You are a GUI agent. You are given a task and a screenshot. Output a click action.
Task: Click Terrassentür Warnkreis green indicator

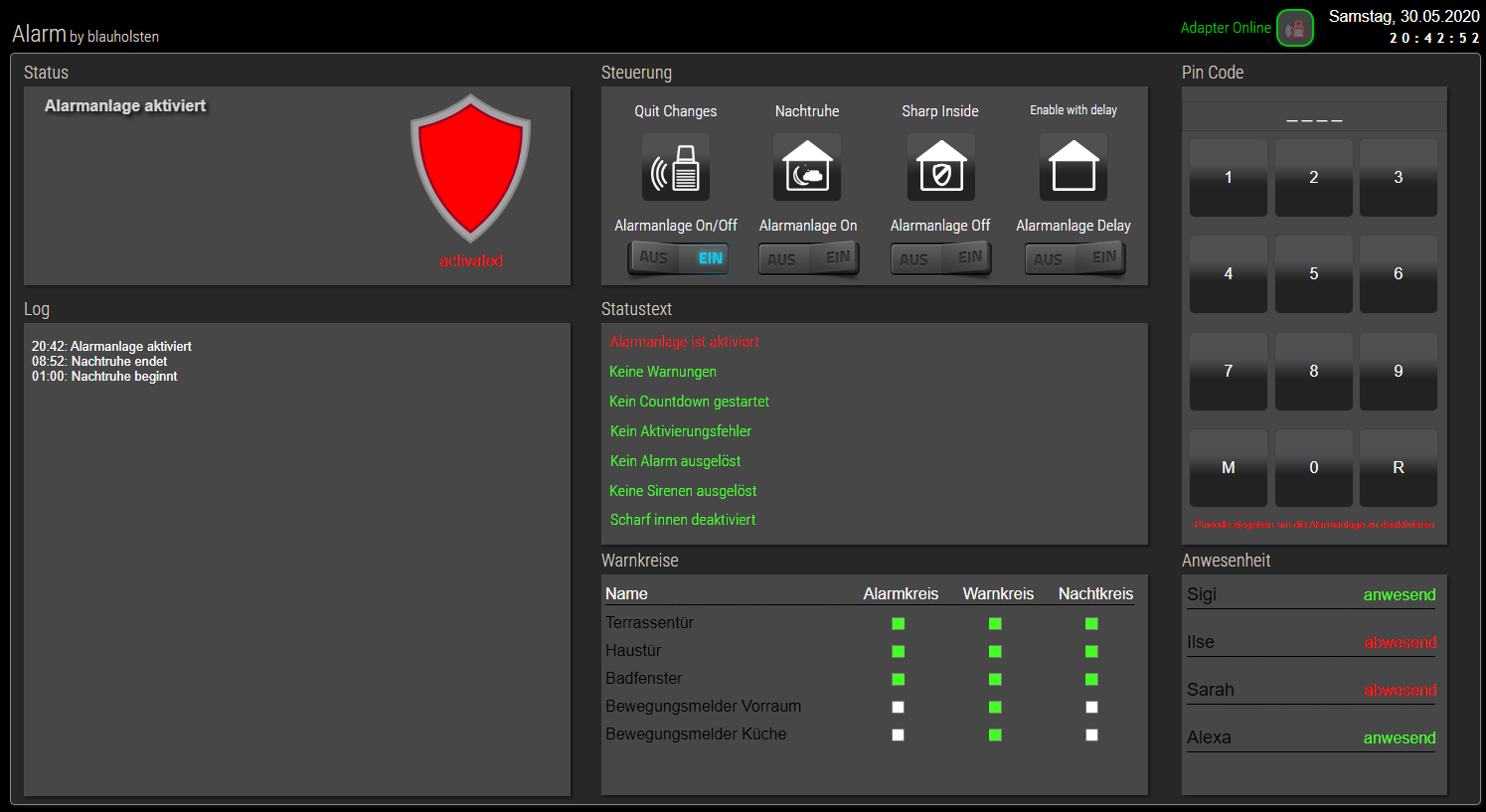(995, 623)
